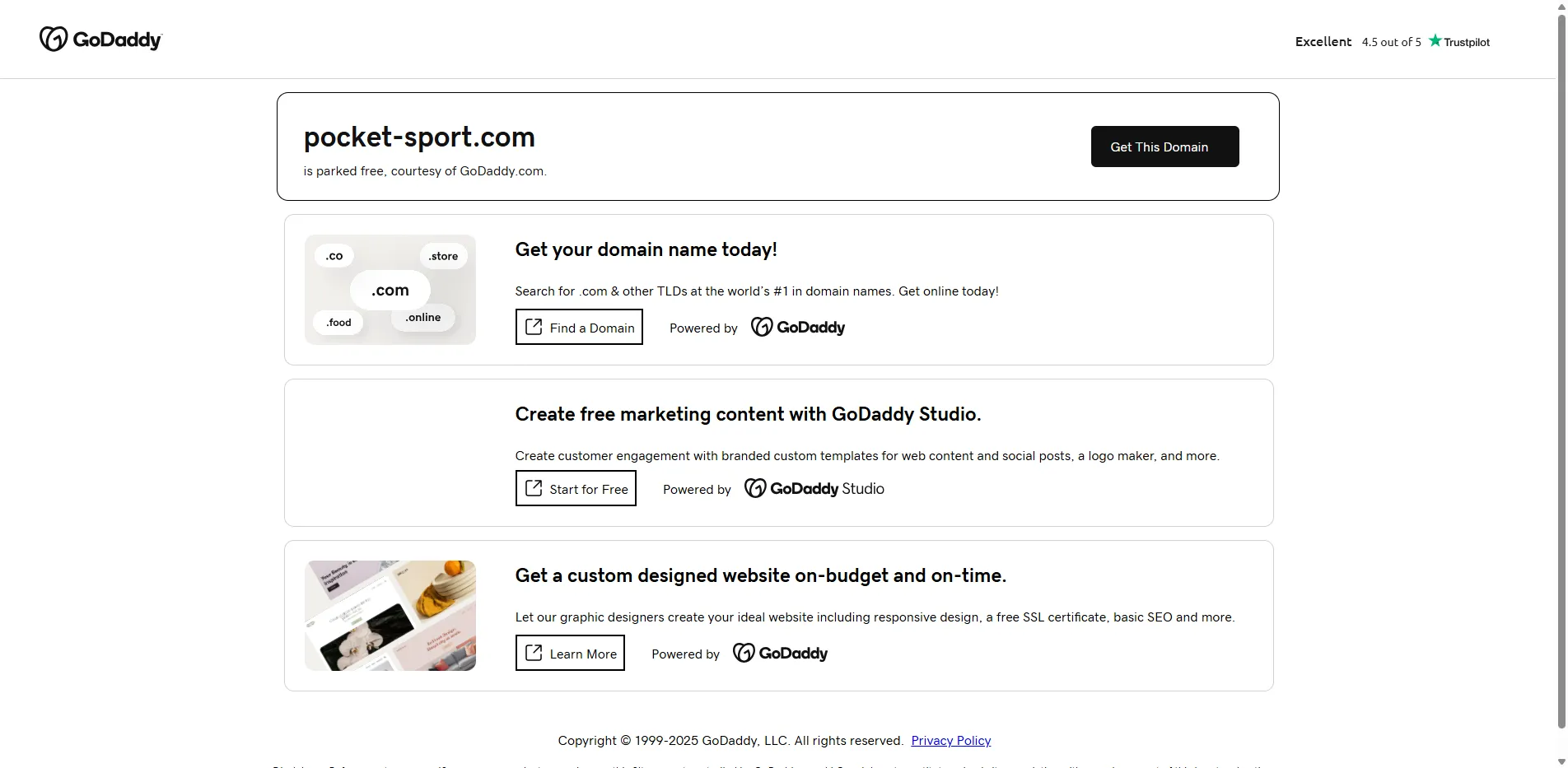Click the pocket-sport.com domain heading

(x=419, y=137)
